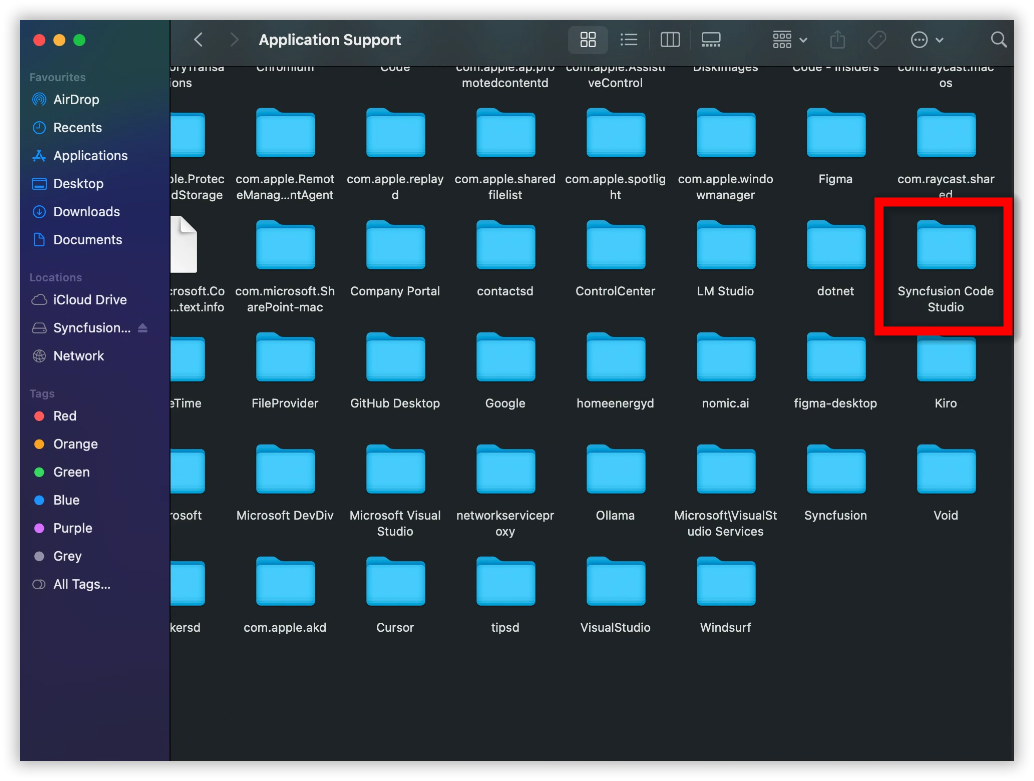The image size is (1034, 781).
Task: Click the Edit Tags icon
Action: point(877,40)
